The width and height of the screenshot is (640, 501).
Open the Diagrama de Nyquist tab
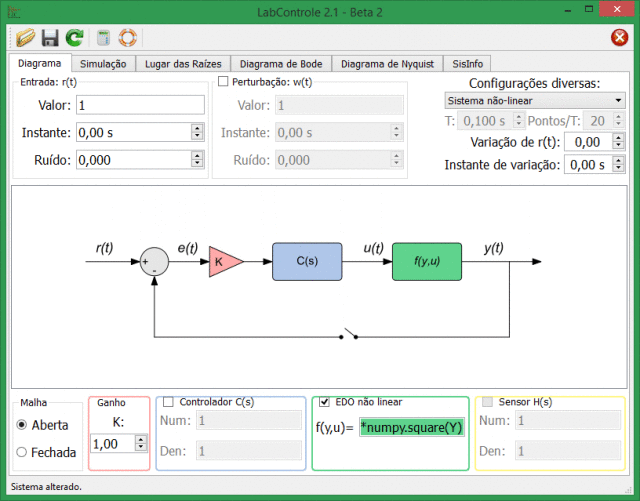click(x=387, y=64)
